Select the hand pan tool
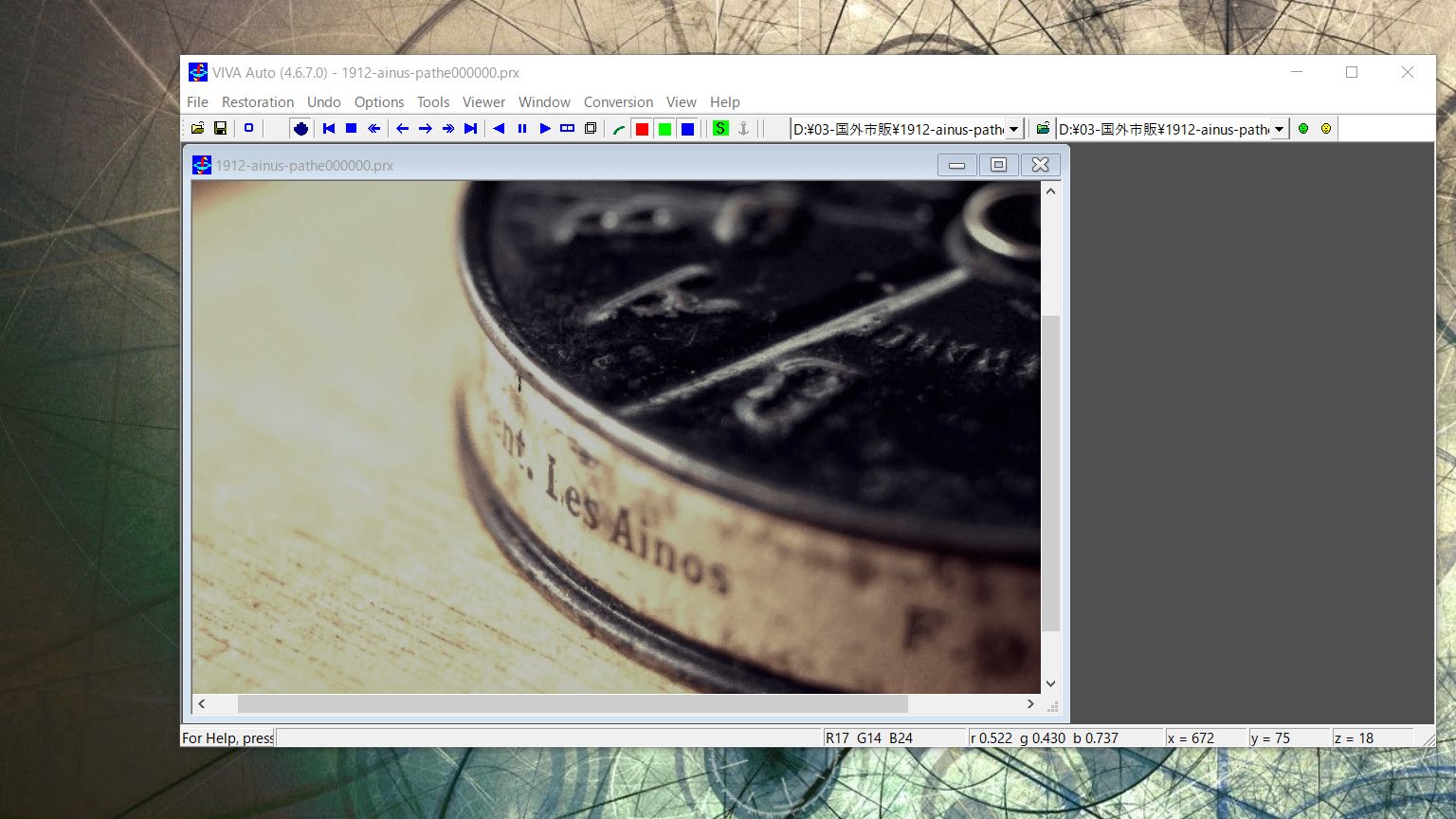 (300, 128)
